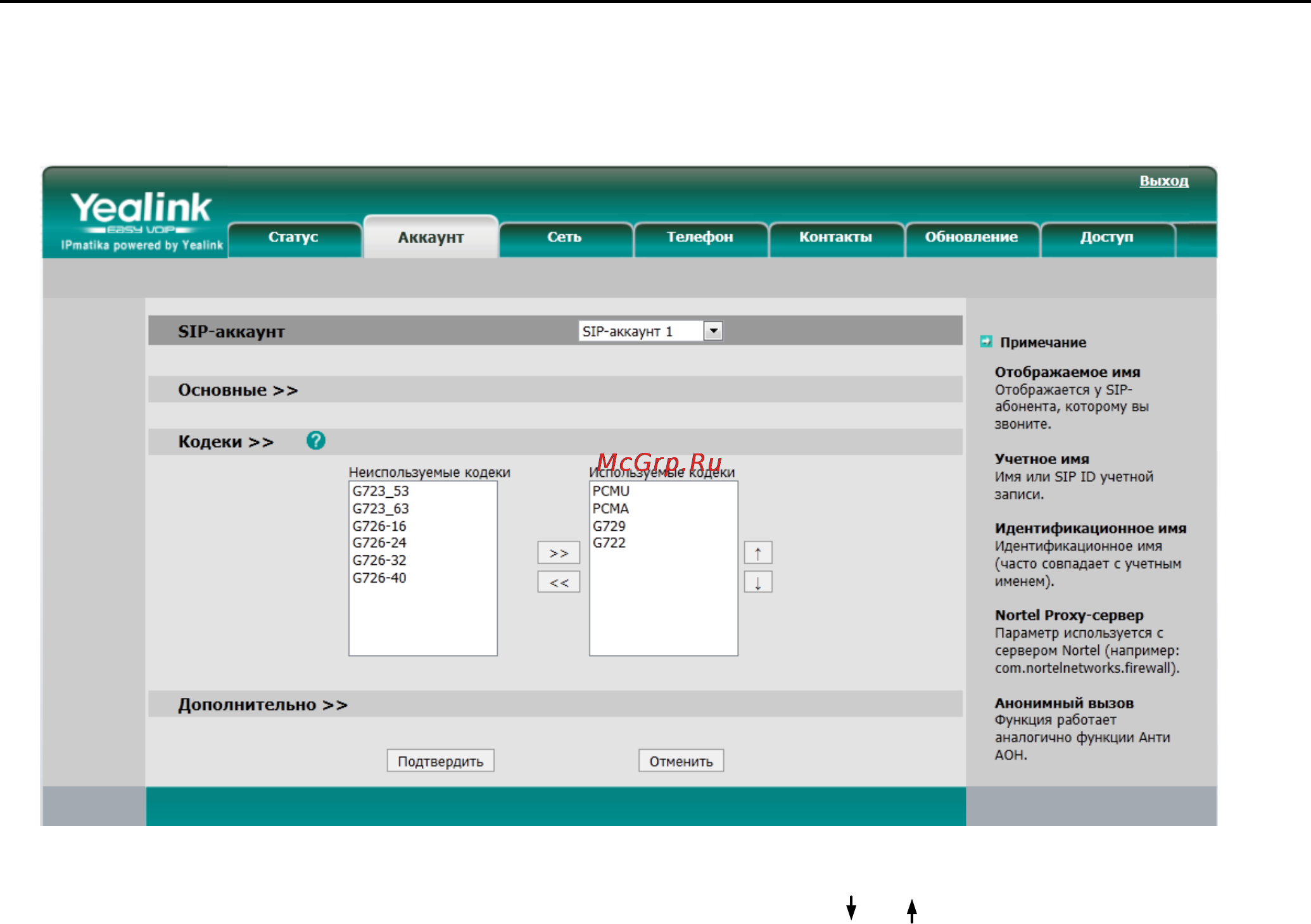Select G726-32 in unused codecs list
This screenshot has height=924, width=1311.
click(x=379, y=560)
